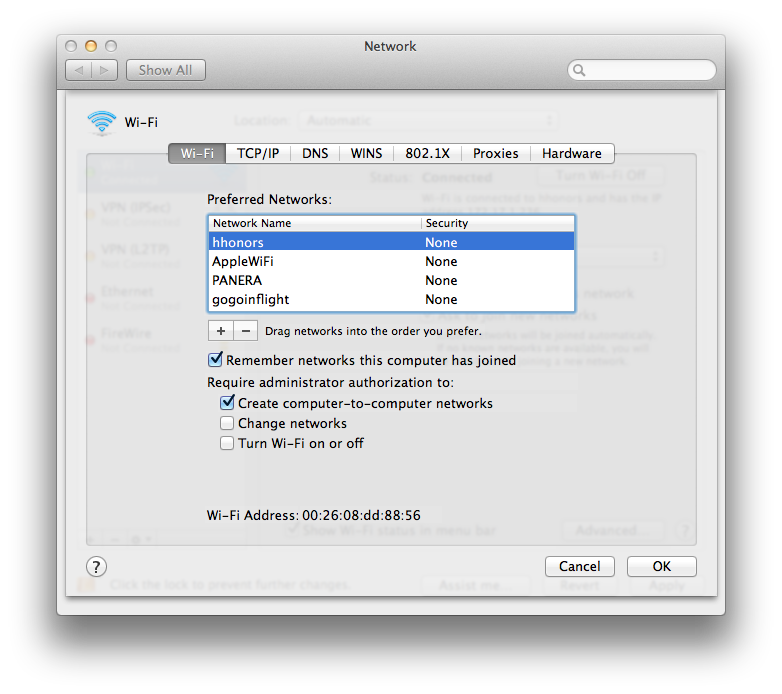Click the Security value None for gogoinflight

tap(441, 299)
